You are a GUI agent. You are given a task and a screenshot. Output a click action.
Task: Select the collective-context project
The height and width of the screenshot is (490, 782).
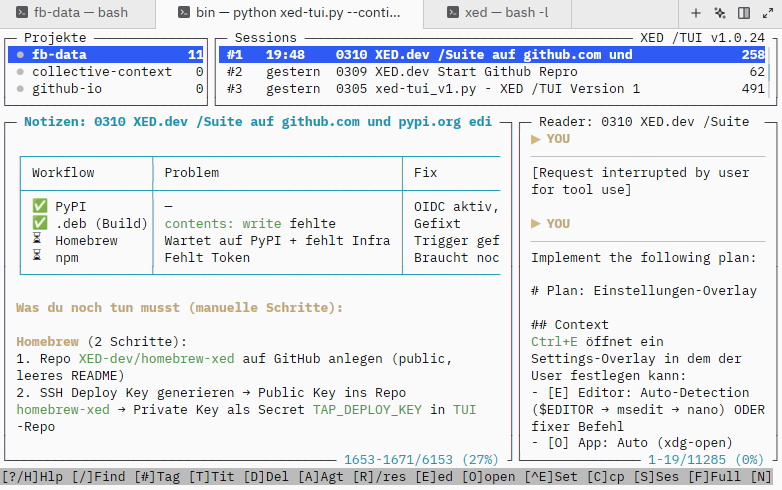(106, 71)
